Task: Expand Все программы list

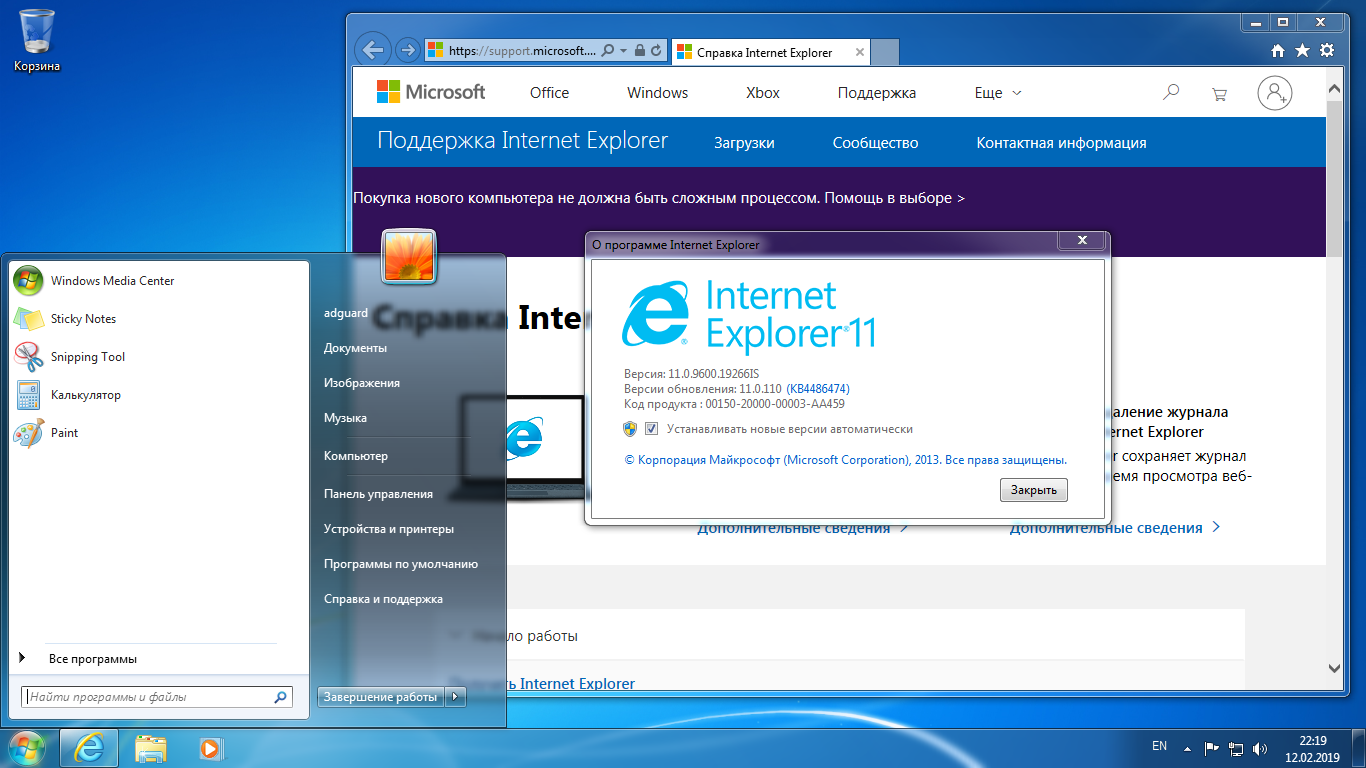Action: click(x=93, y=659)
